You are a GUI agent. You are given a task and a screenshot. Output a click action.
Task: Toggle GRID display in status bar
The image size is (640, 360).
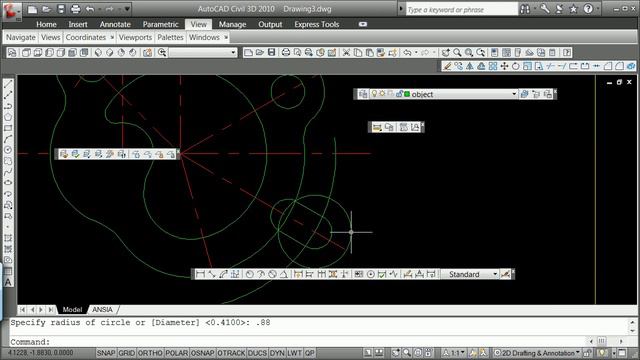(127, 353)
